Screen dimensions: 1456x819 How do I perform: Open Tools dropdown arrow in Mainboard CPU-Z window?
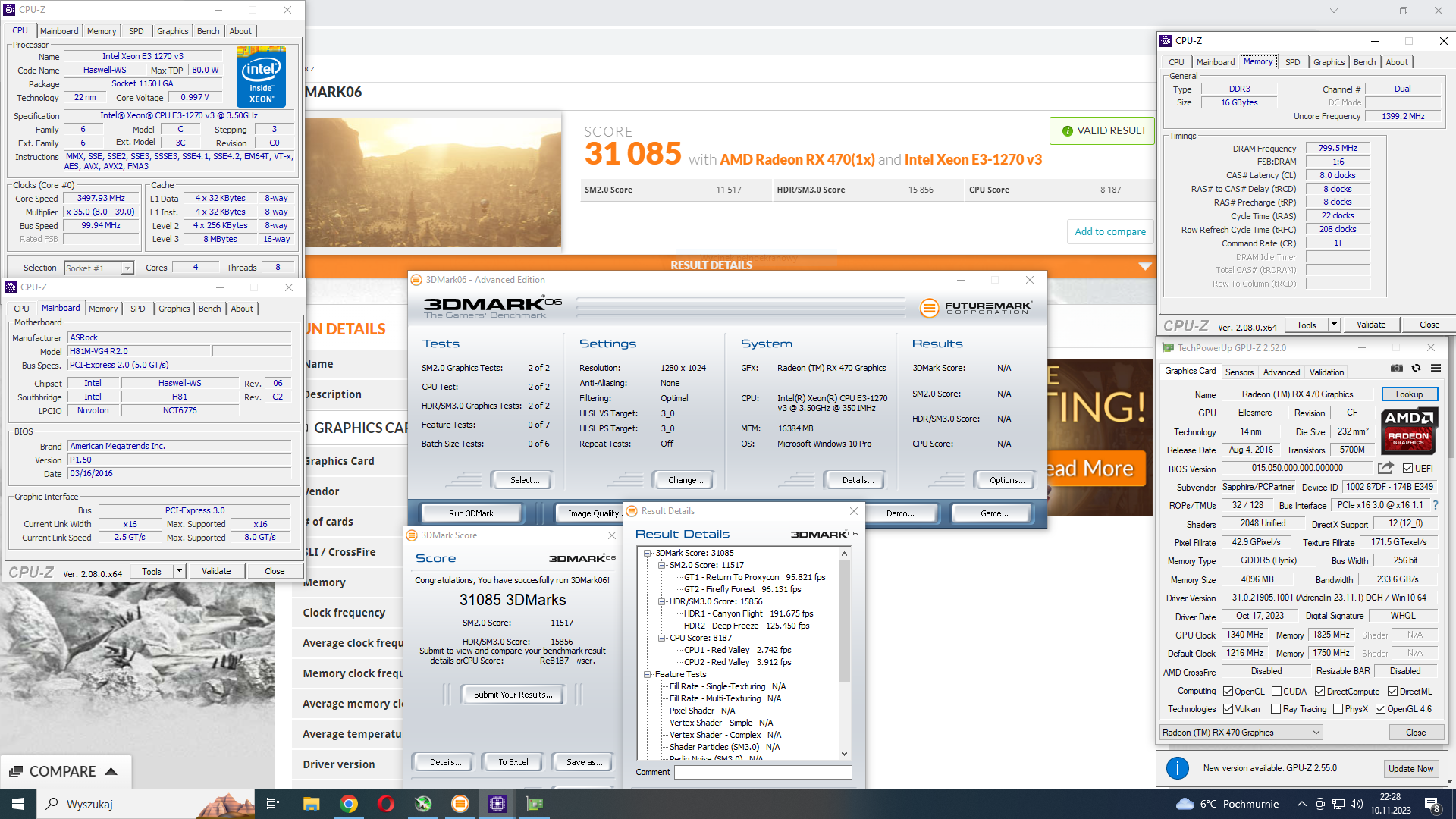[179, 571]
